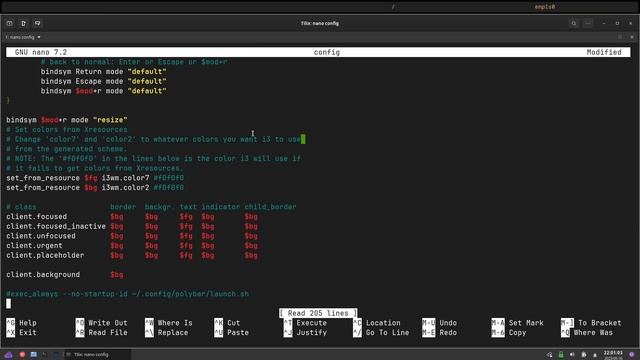Click the '^U Paste' shortcut label
The width and height of the screenshot is (640, 360).
(231, 333)
